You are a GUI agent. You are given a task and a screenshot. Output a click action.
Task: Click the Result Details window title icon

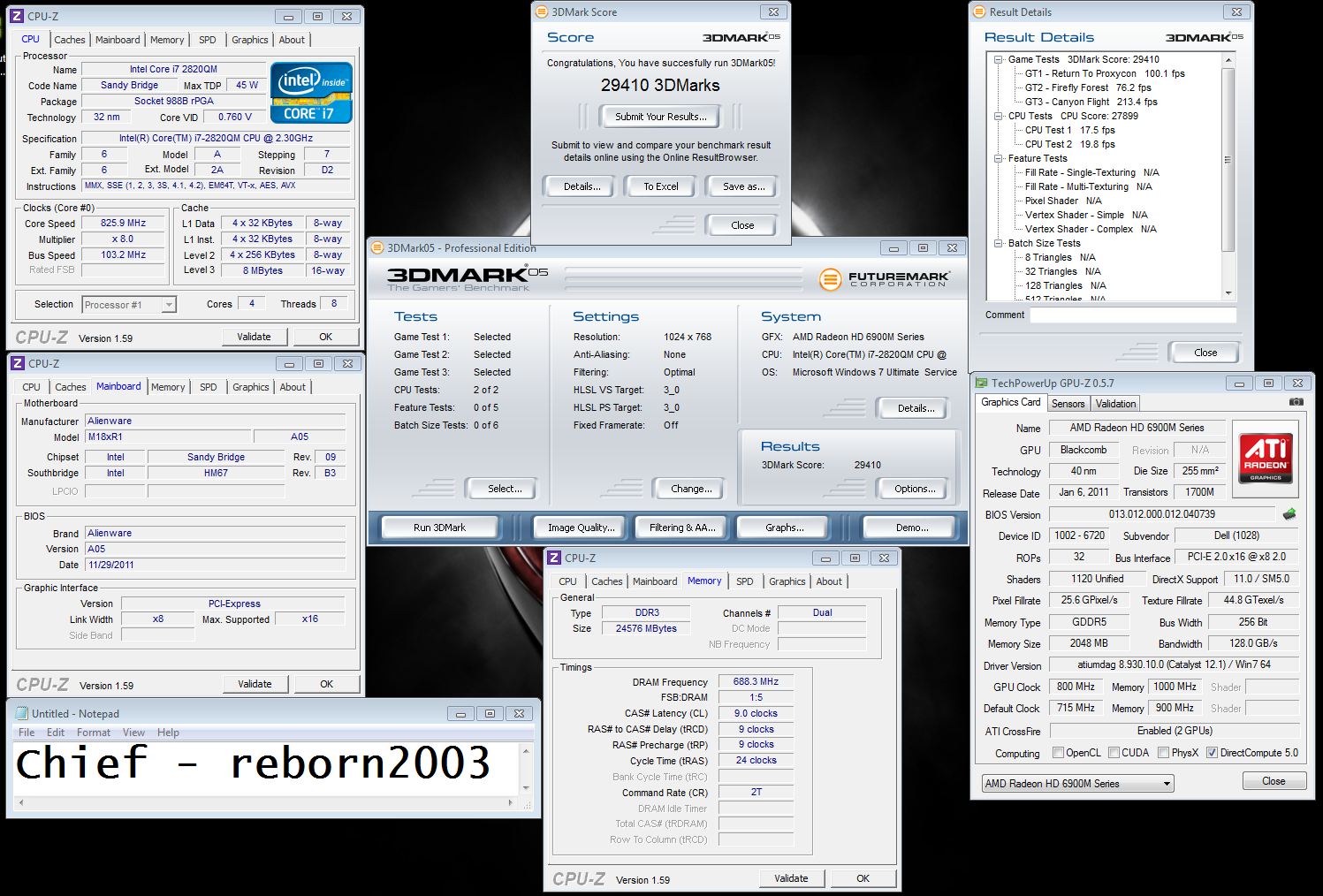[x=979, y=12]
